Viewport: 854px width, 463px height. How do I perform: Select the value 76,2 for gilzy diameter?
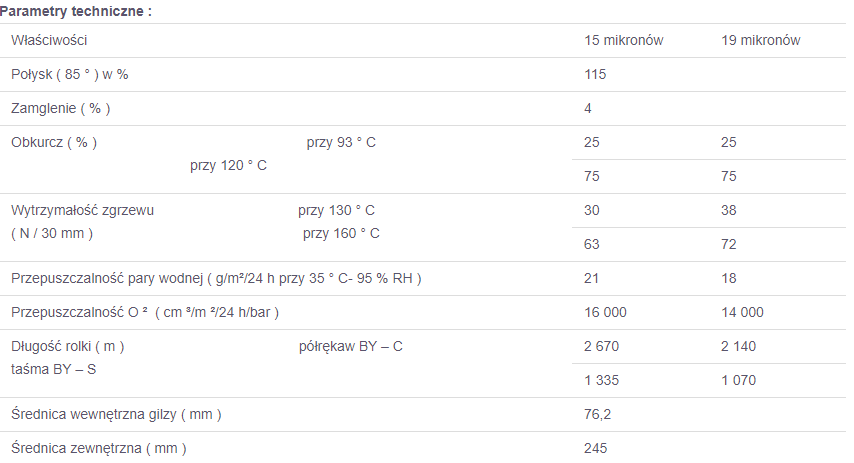(x=597, y=415)
